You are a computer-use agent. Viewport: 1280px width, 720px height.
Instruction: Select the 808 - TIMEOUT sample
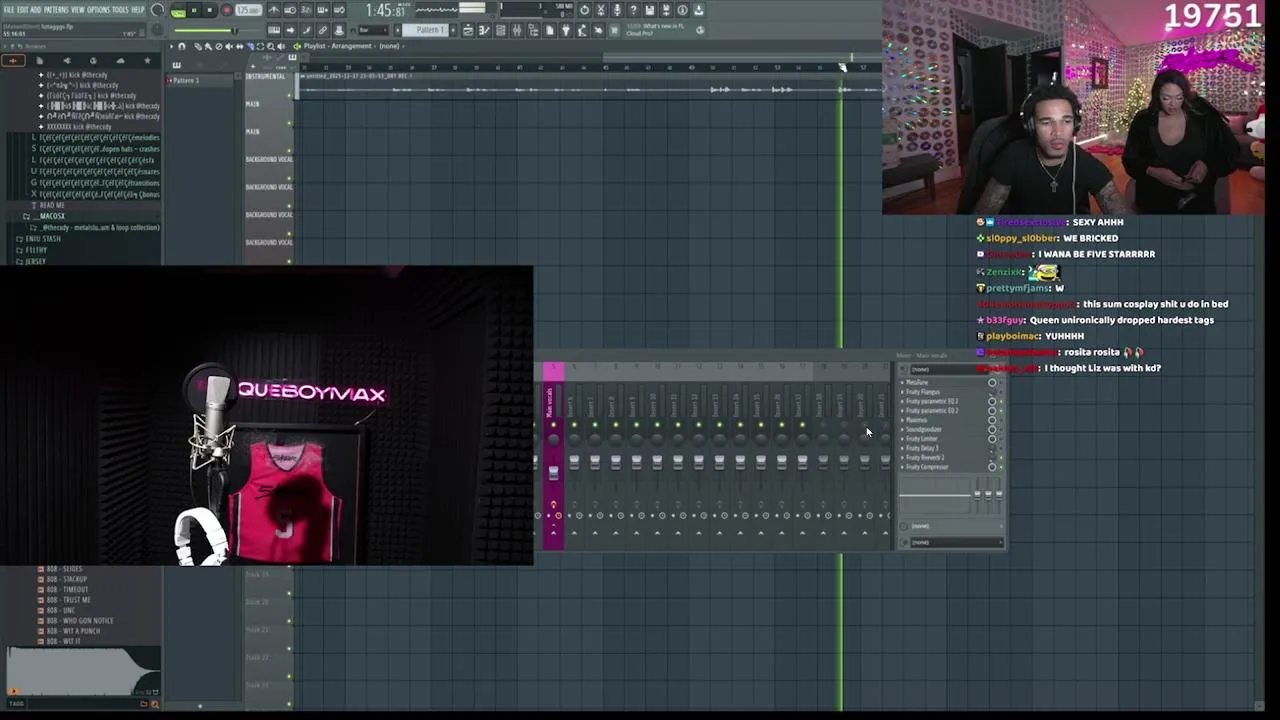click(63, 589)
